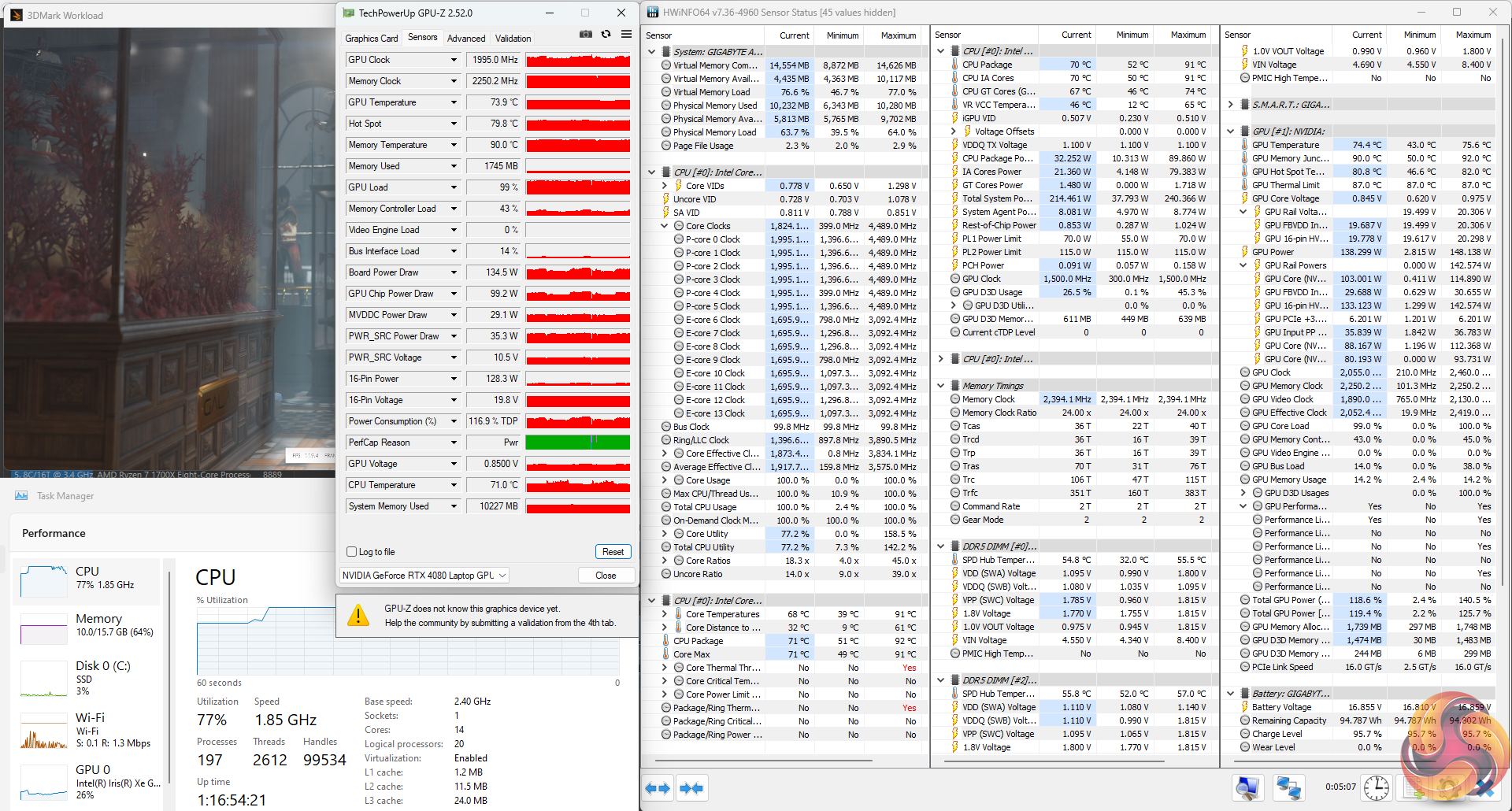Click the sheet with green plus icon in HWiNFO
The image size is (1512, 811).
coord(1415,788)
